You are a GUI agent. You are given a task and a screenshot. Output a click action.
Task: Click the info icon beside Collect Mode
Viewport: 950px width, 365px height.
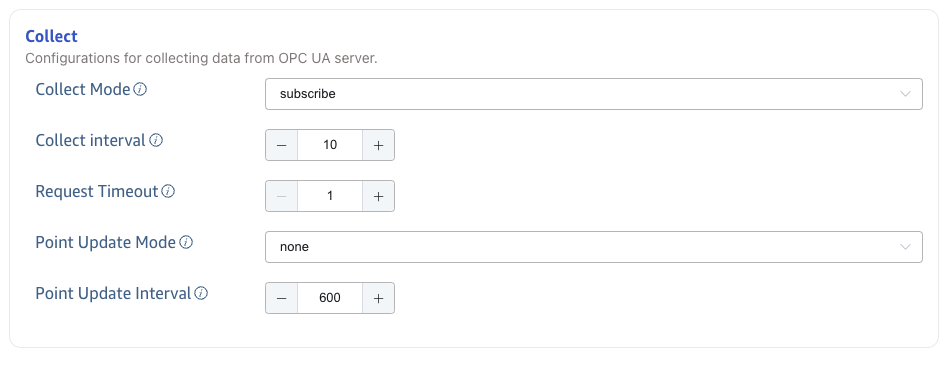140,90
